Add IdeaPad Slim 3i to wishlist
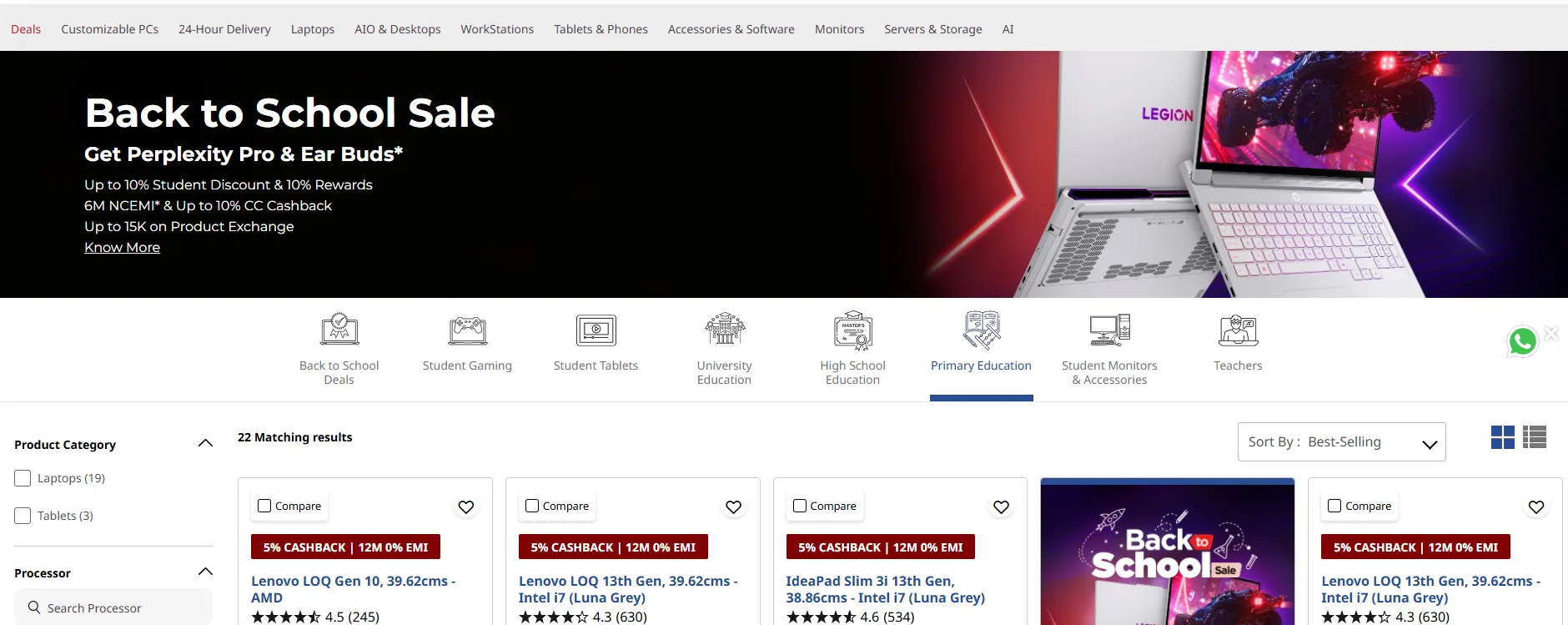This screenshot has width=1568, height=625. (1002, 507)
